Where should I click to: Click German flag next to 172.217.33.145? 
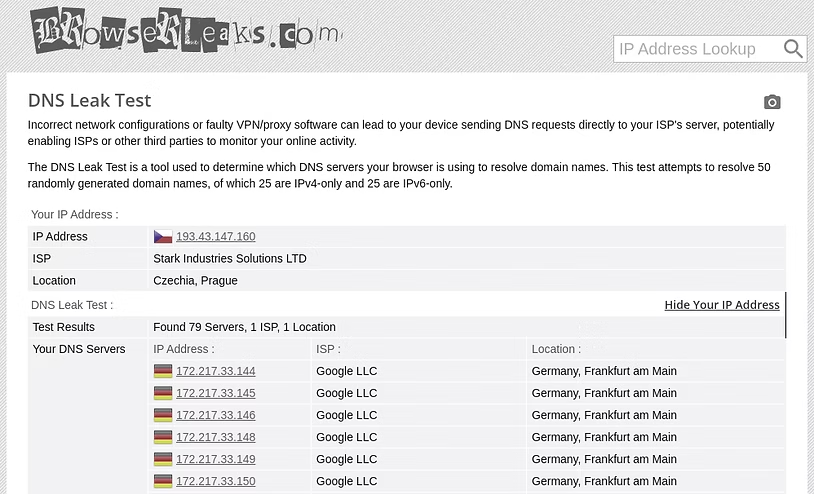click(x=163, y=393)
